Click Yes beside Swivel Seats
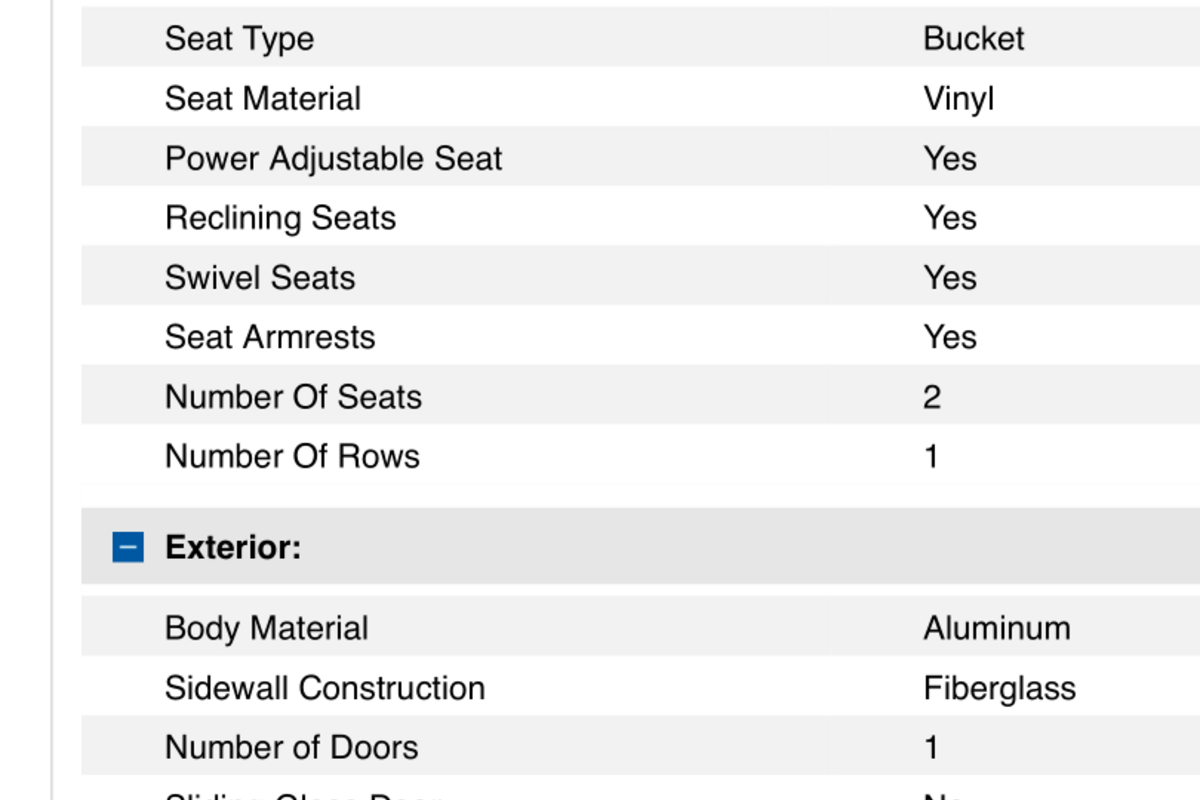The height and width of the screenshot is (800, 1200). click(950, 277)
